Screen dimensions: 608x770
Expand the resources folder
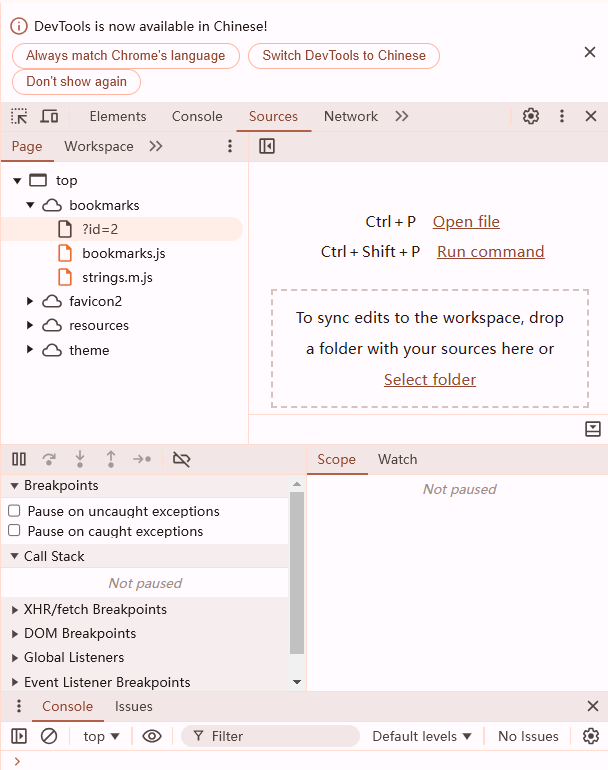tap(30, 325)
